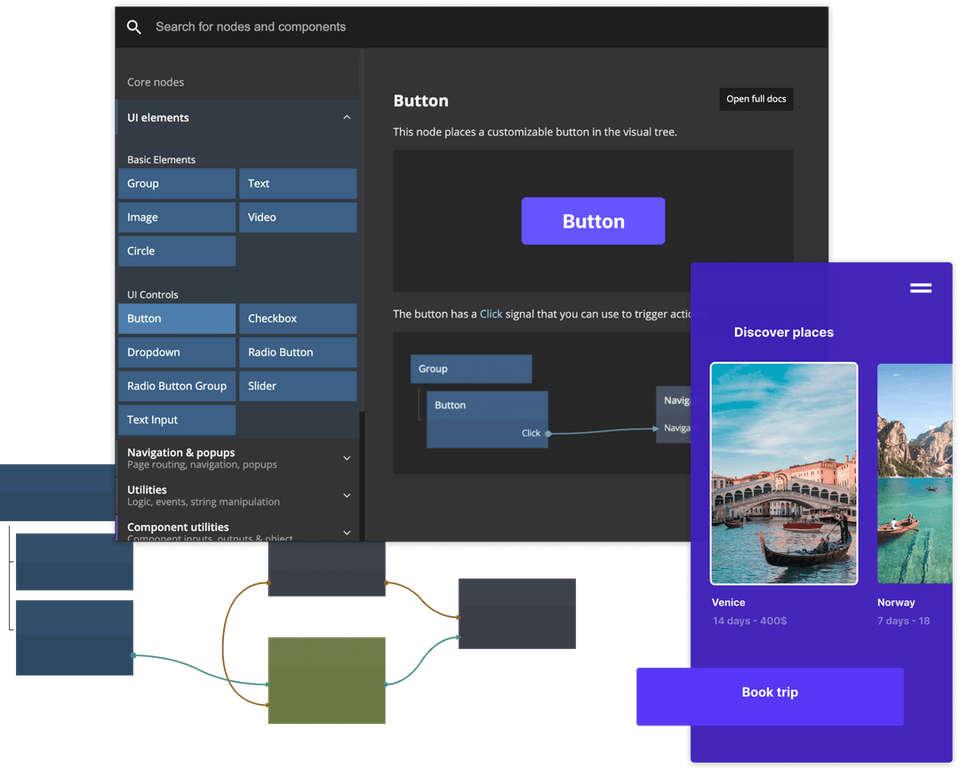This screenshot has height=771, width=960.
Task: Select the Video node tile
Action: [x=297, y=217]
